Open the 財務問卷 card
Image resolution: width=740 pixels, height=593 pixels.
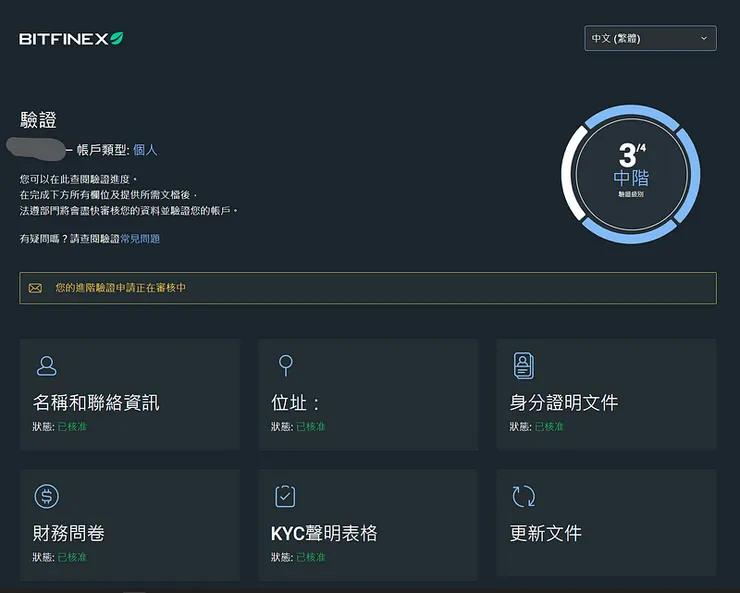130,525
